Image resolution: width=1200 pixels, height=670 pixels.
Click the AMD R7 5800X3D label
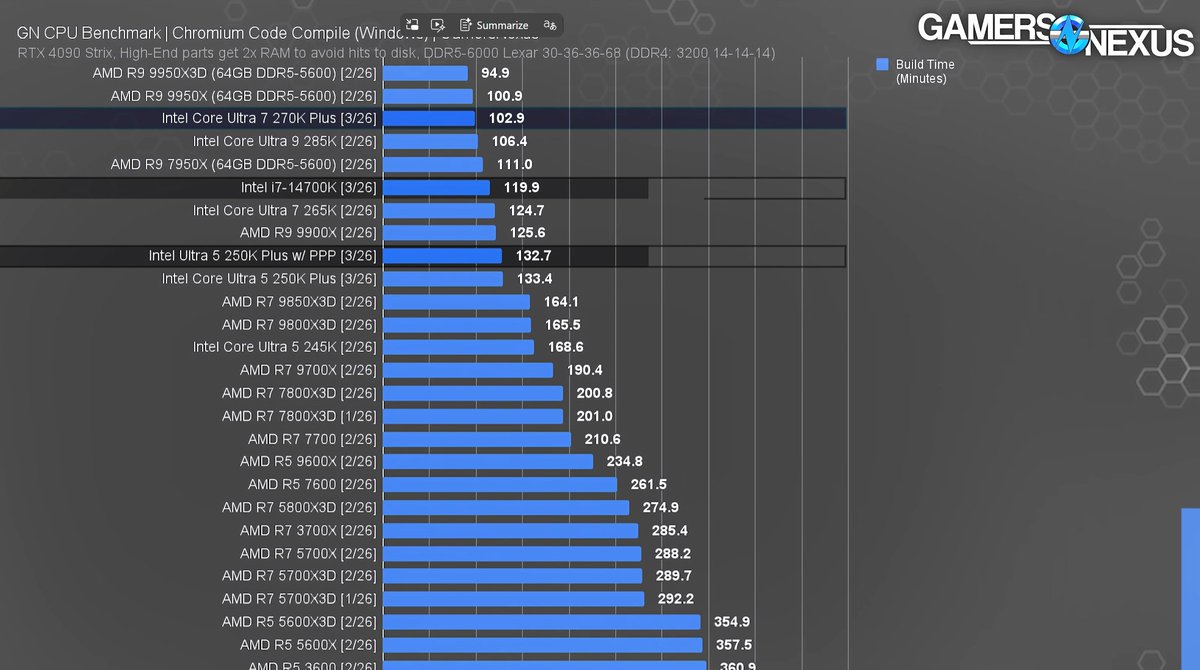pos(299,507)
